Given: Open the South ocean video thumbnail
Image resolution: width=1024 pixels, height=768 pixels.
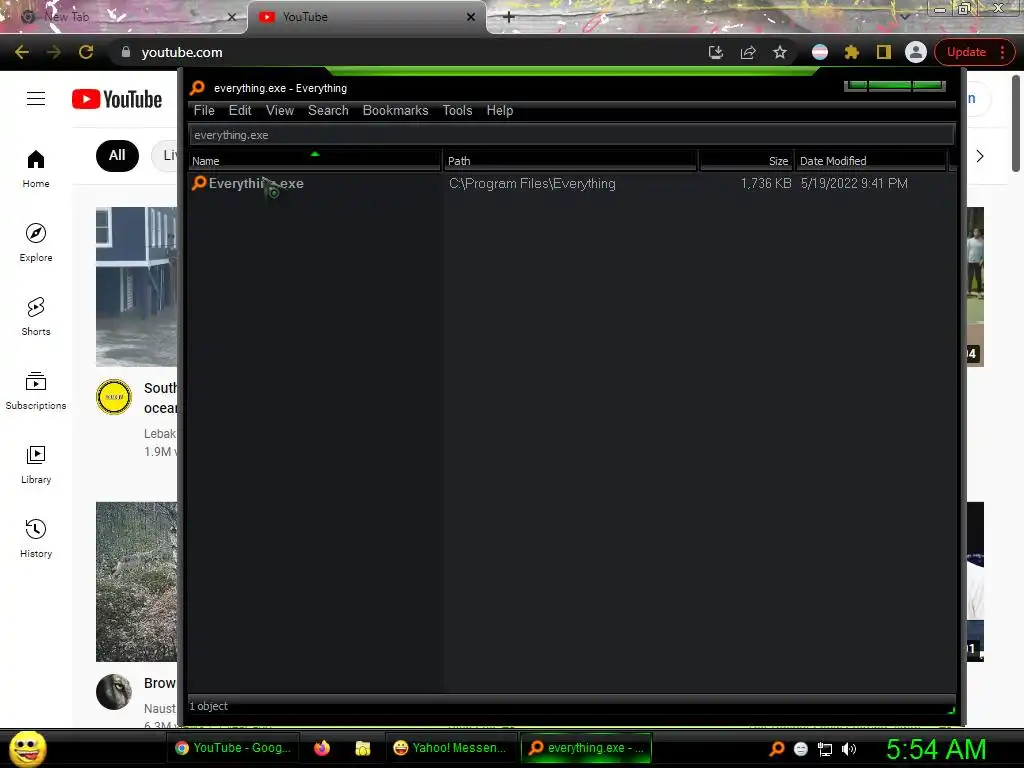Looking at the screenshot, I should click(136, 287).
